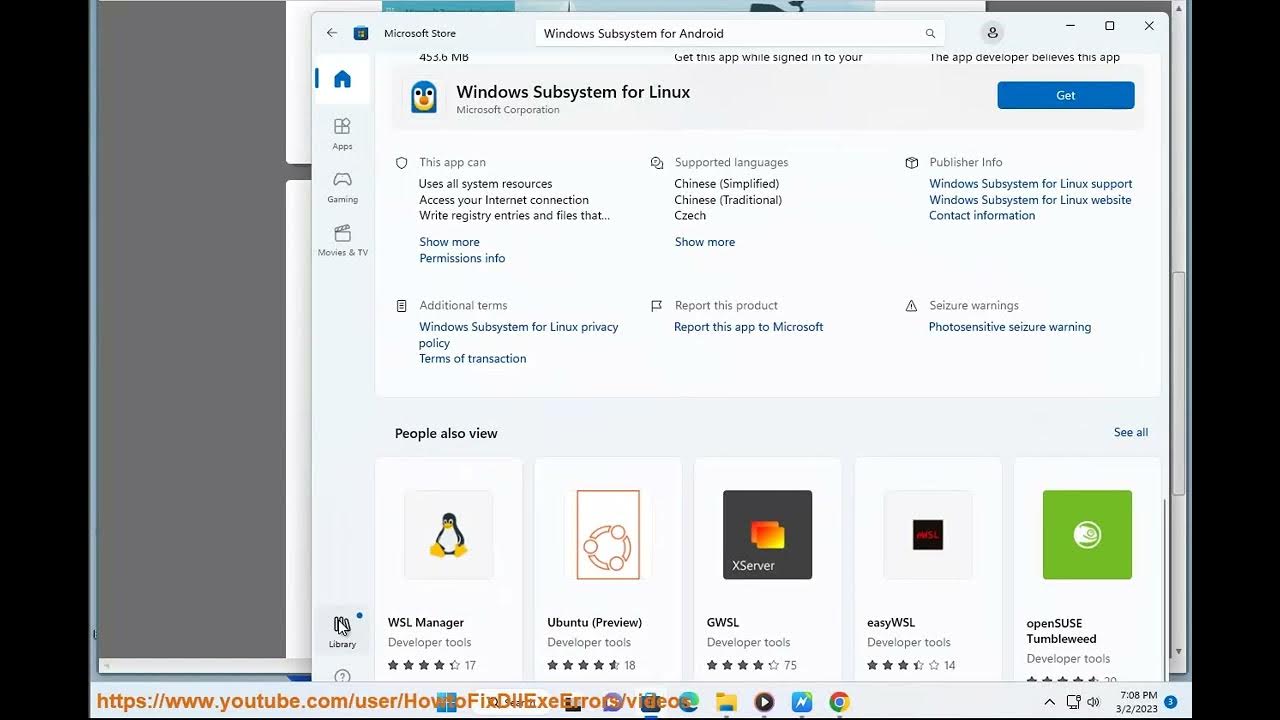Open the Windows Subsystem for Linux privacy policy
Screen dimensions: 1280x720
[518, 334]
